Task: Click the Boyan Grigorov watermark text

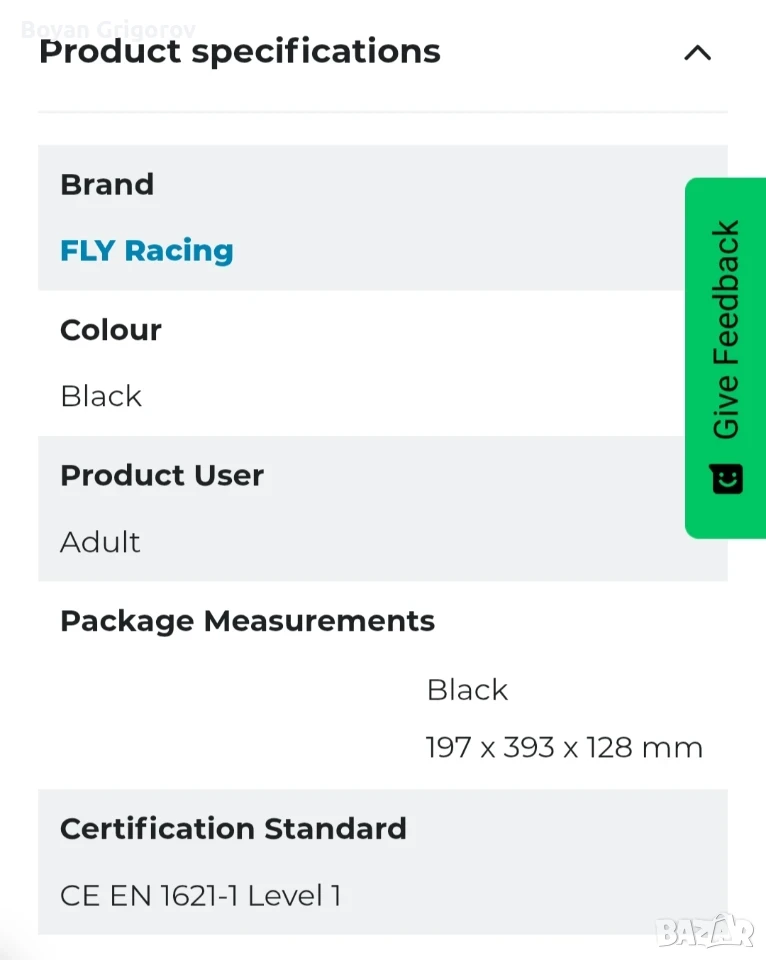Action: [x=108, y=29]
